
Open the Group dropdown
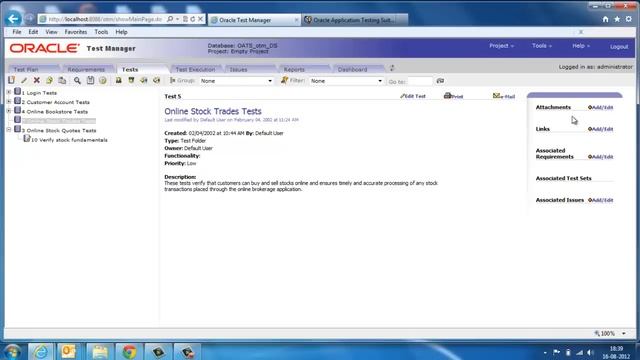pyautogui.click(x=236, y=81)
